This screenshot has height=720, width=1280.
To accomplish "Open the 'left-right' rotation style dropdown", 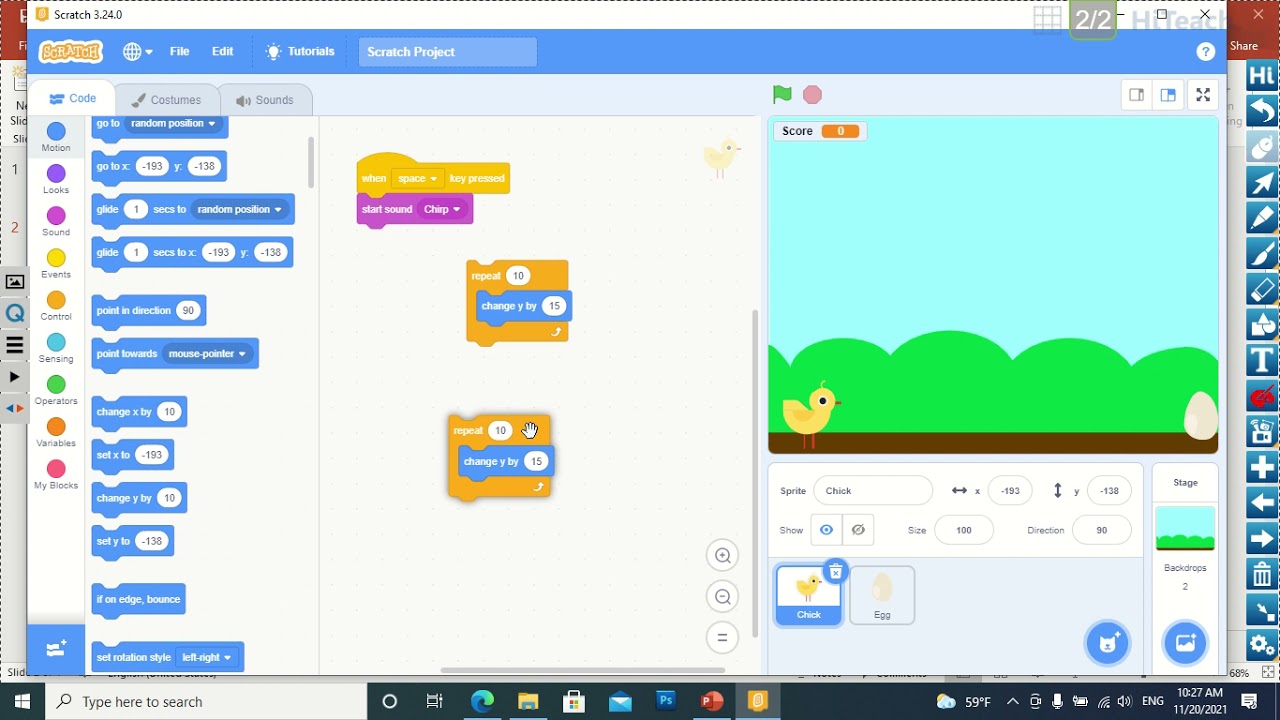I will [207, 658].
